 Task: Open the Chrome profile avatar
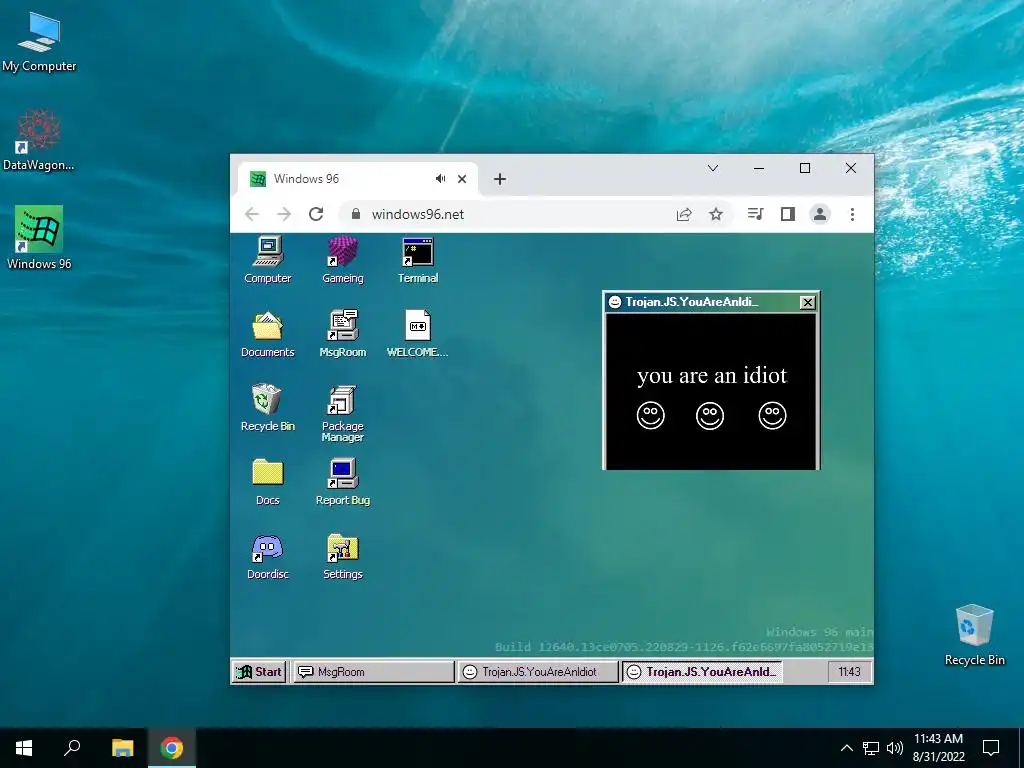pos(820,214)
